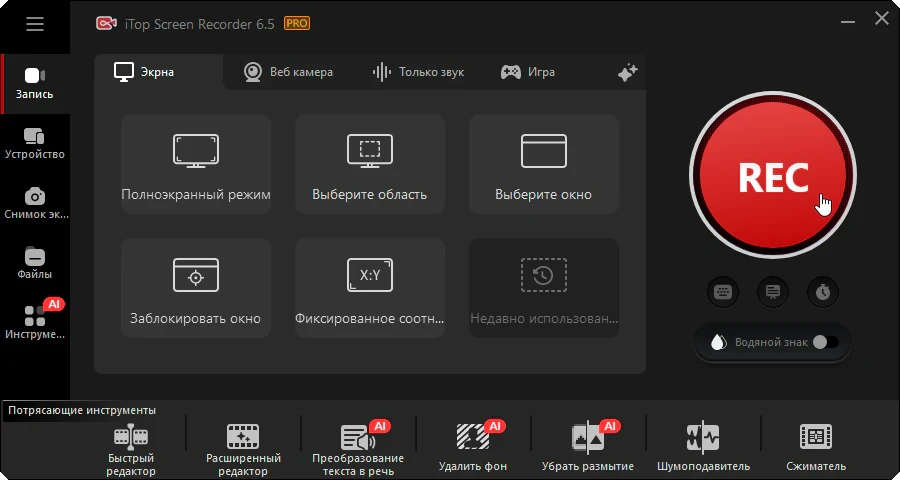Click the keyboard display icon under REC
Image resolution: width=900 pixels, height=480 pixels.
pyautogui.click(x=723, y=292)
